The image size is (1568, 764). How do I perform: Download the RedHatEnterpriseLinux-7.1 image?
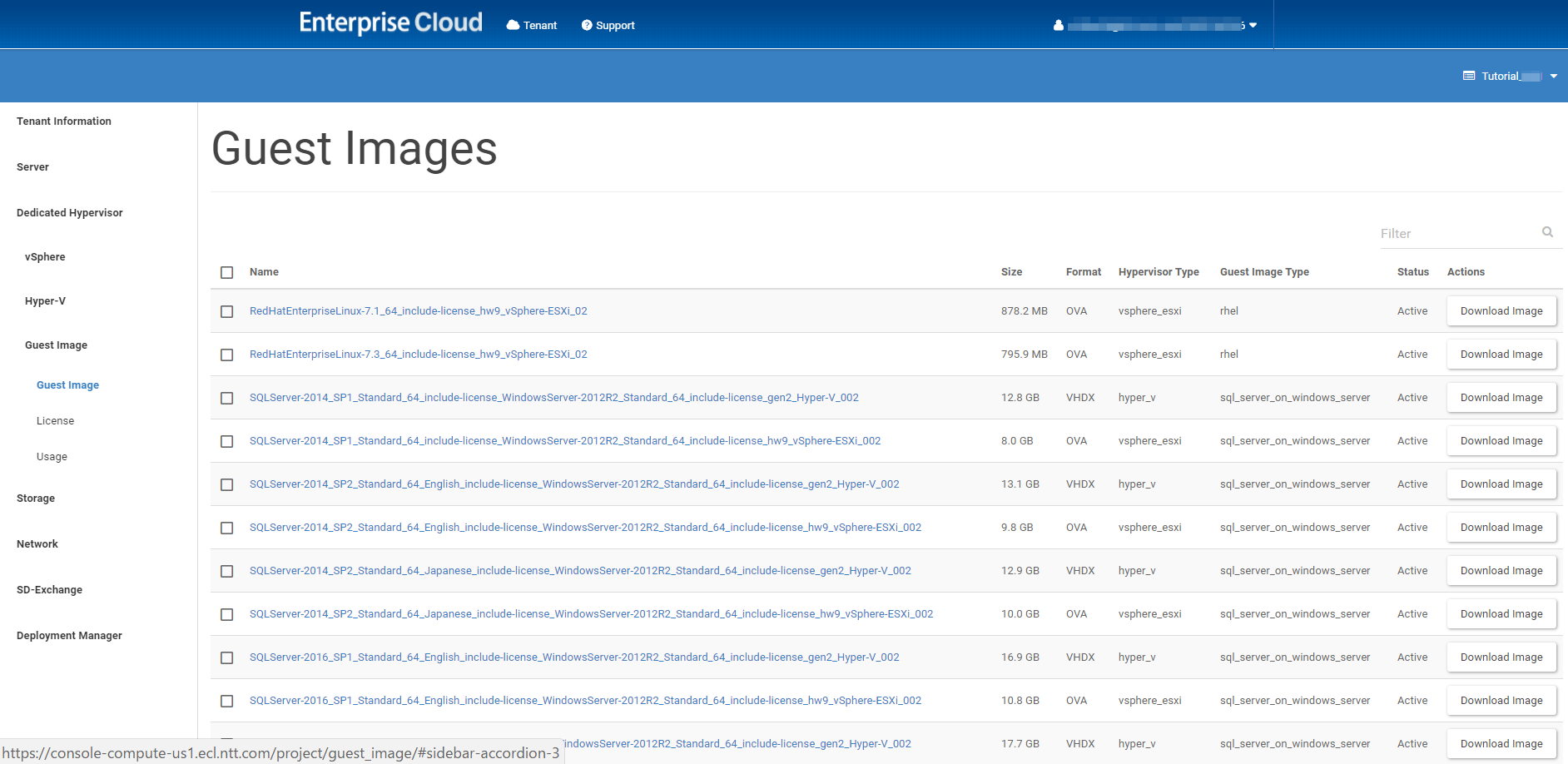[1501, 311]
